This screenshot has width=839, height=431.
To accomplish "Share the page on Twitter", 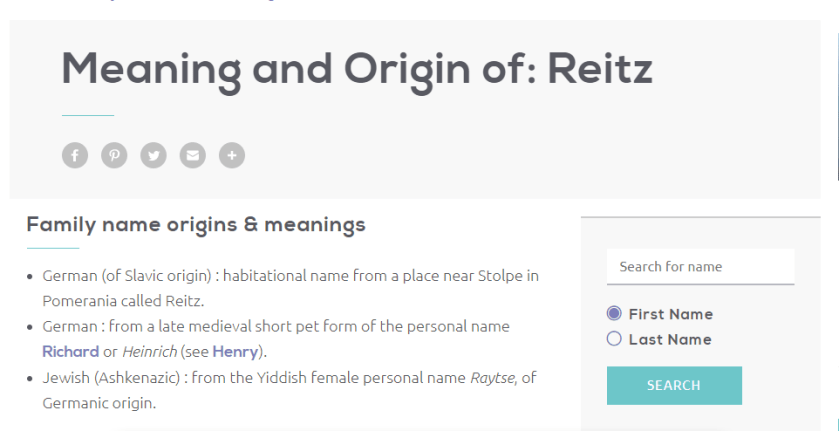I will 153,155.
